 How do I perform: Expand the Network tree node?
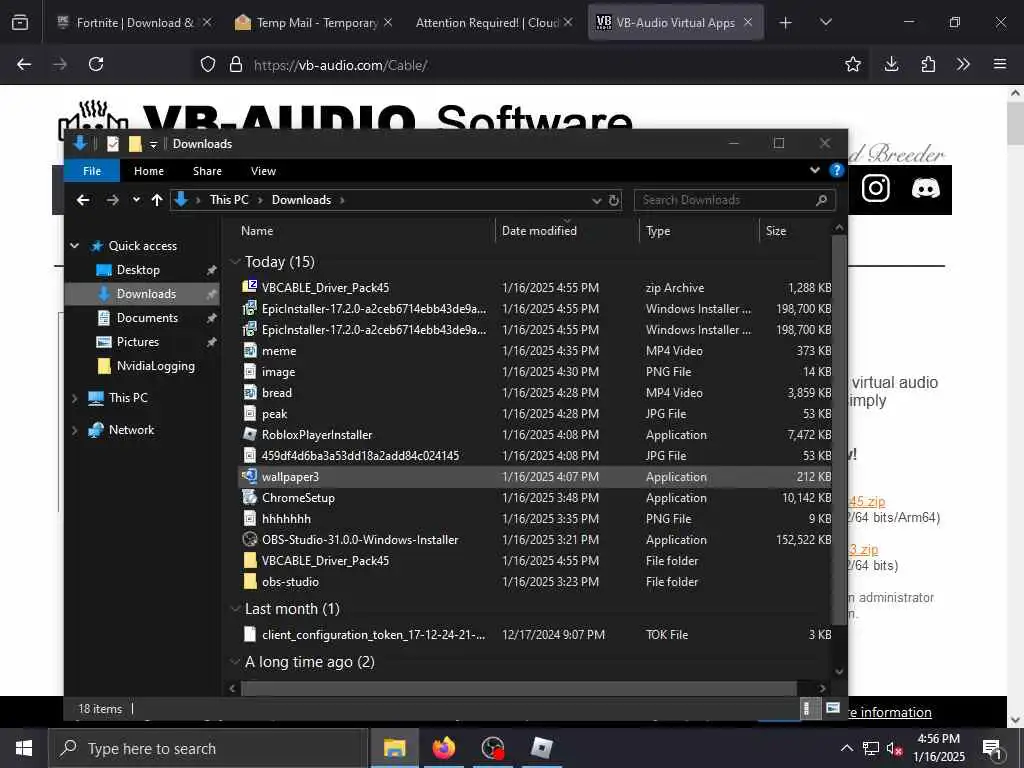tap(74, 430)
